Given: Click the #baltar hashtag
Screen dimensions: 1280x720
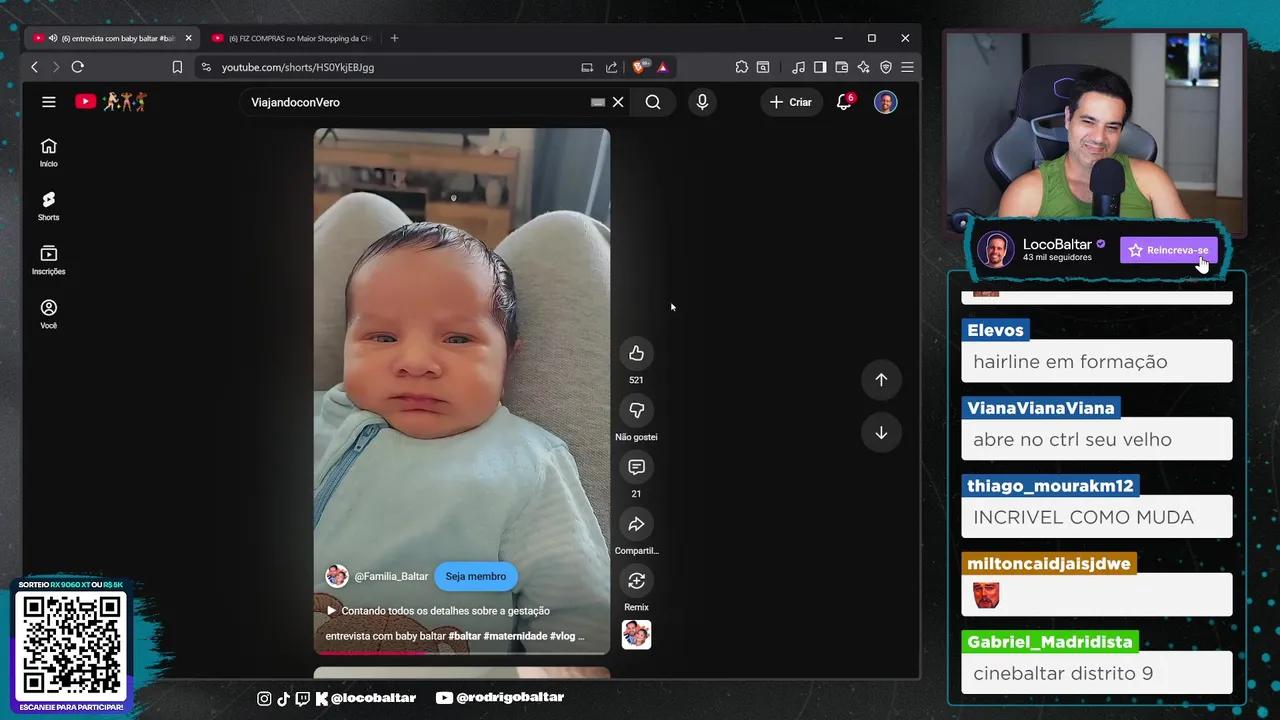Looking at the screenshot, I should point(464,636).
